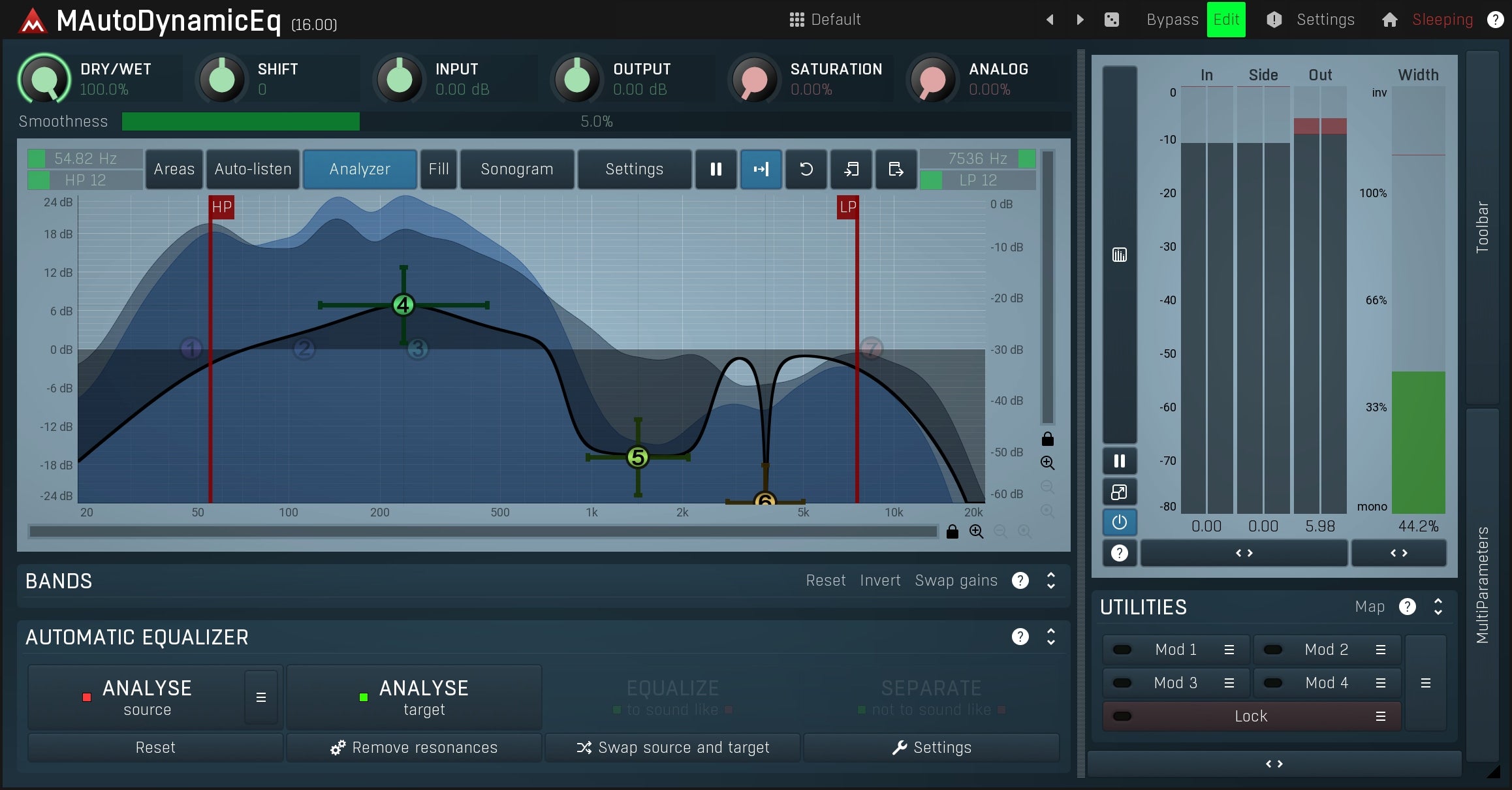The height and width of the screenshot is (790, 1512).
Task: Click Swap source and target
Action: [672, 748]
